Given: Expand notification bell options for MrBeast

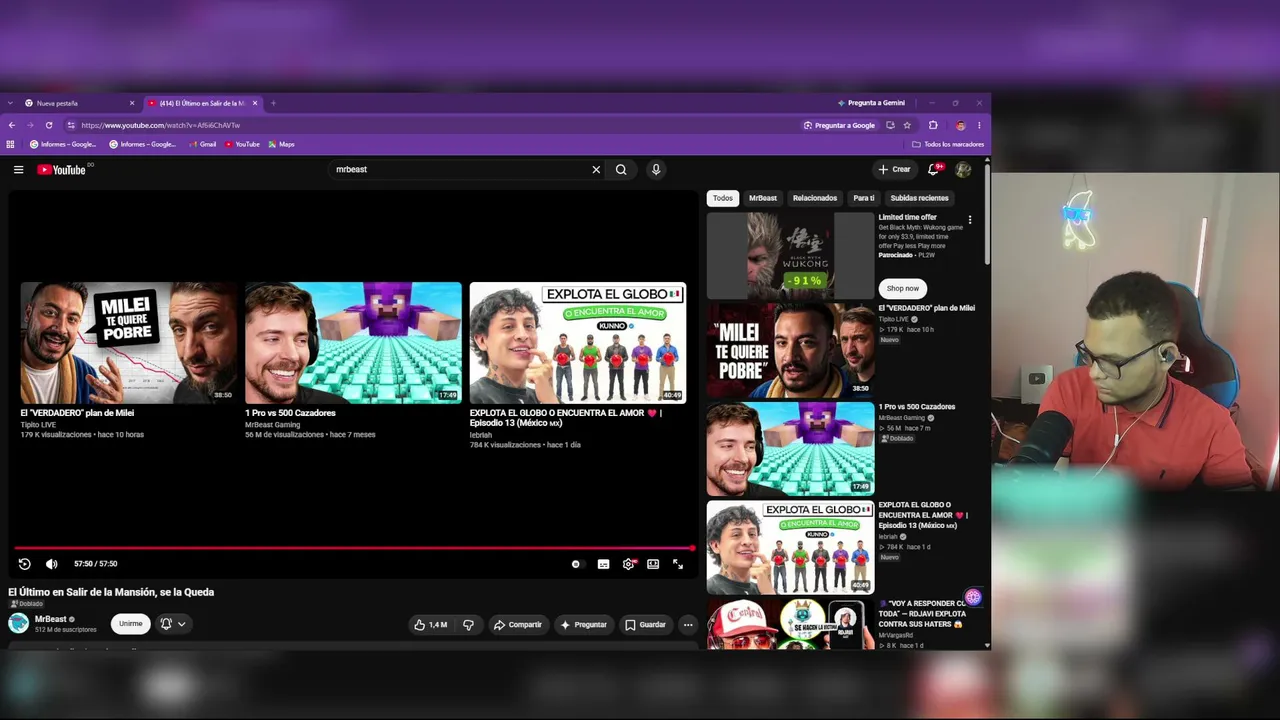Looking at the screenshot, I should (173, 624).
